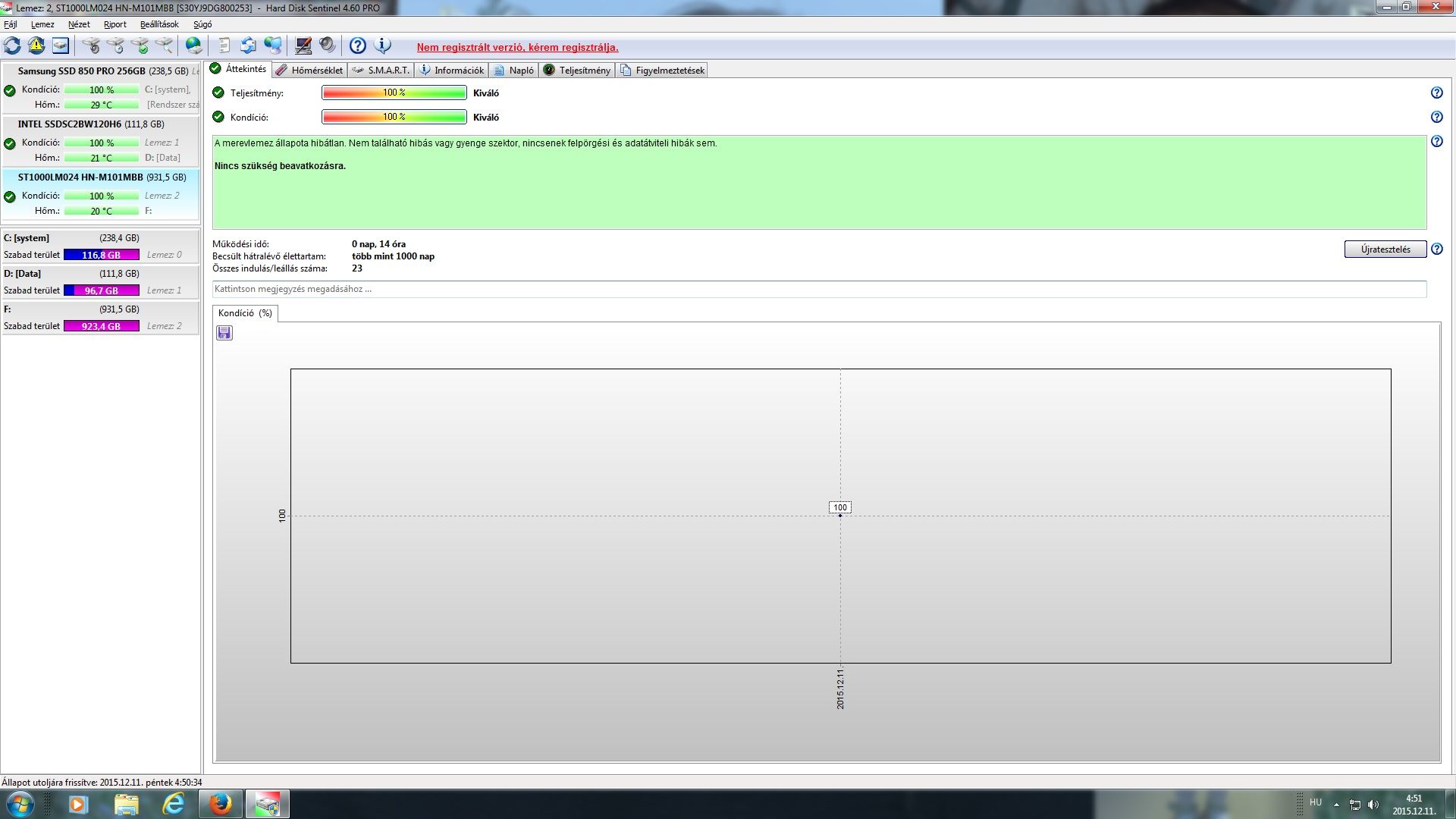Open the Beállítások menu
The image size is (1456, 819).
tap(159, 24)
